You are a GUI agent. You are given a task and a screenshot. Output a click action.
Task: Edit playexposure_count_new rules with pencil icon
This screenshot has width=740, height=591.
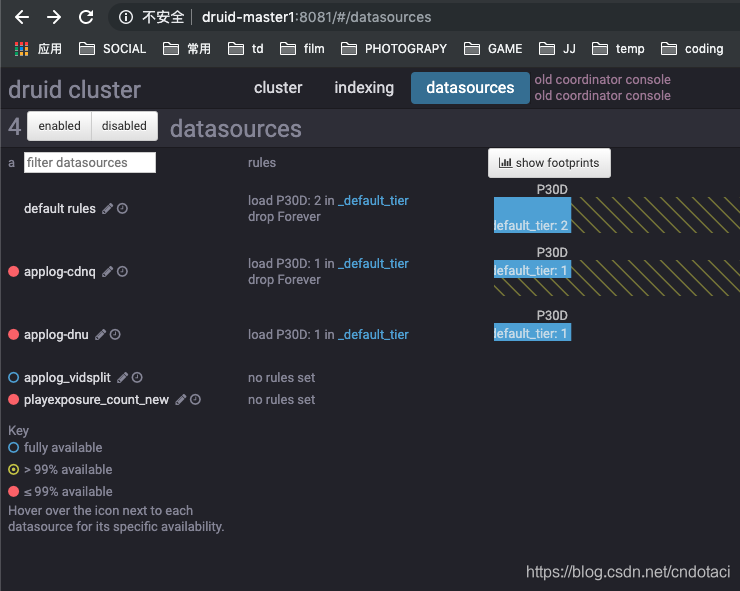point(181,400)
